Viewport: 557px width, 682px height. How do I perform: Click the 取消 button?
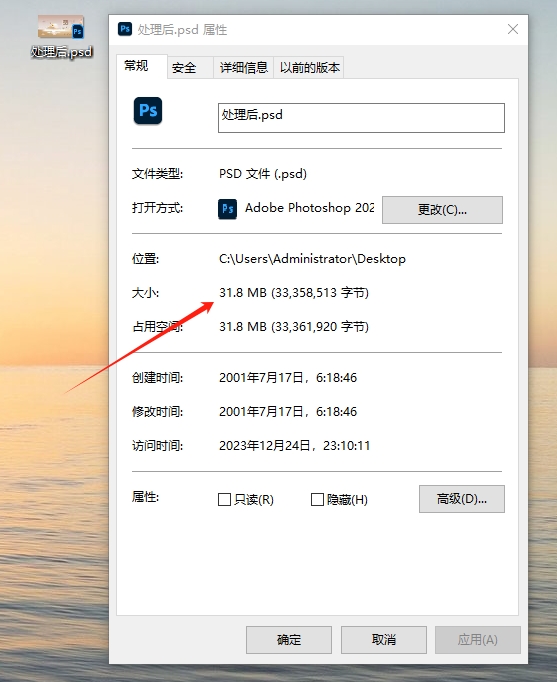pyautogui.click(x=384, y=640)
